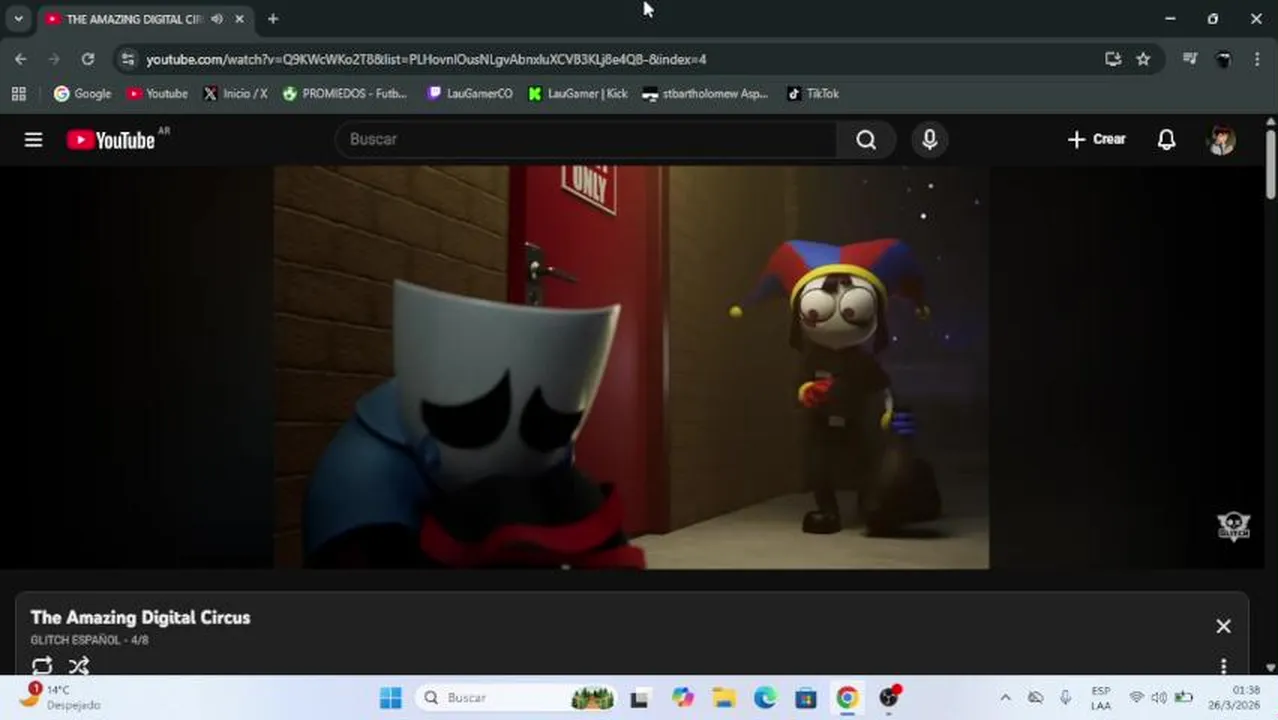Open the PROMIEDOS bookmark
Screen dimensions: 1278x720
345,93
